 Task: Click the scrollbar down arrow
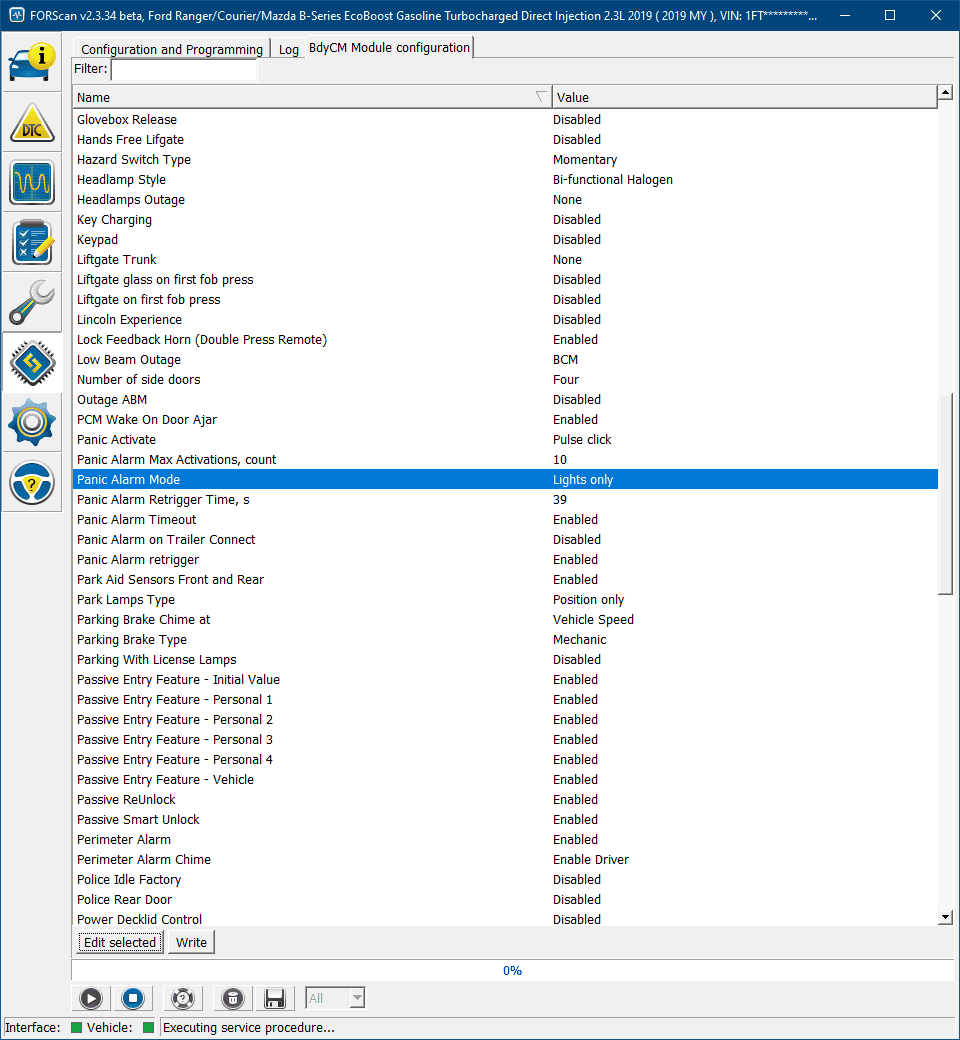945,917
